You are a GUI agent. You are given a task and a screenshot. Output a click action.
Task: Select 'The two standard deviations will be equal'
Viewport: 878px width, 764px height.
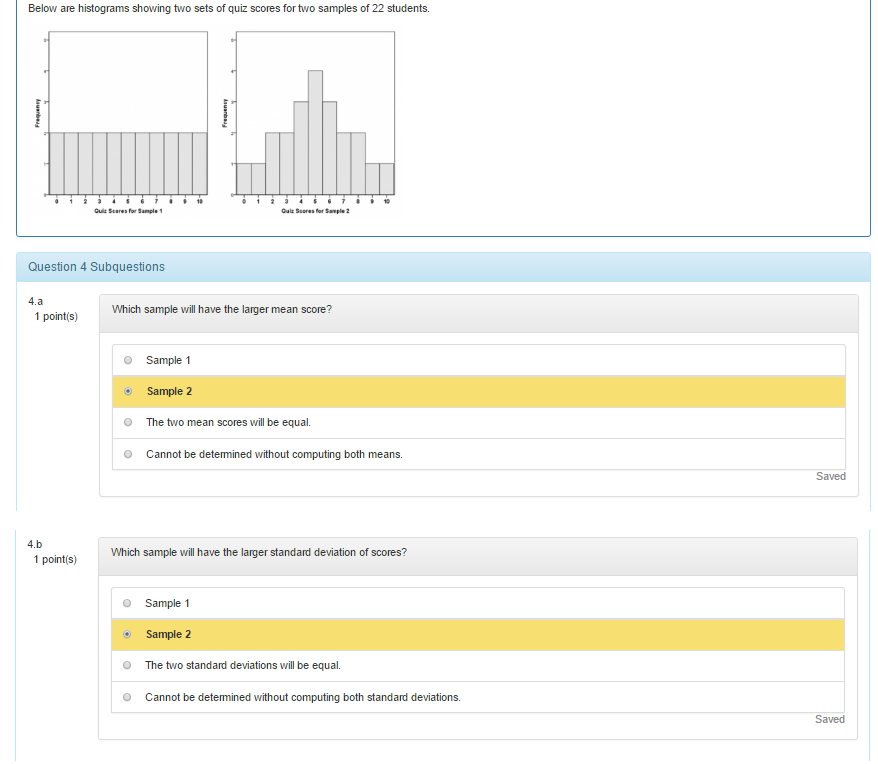click(x=127, y=665)
